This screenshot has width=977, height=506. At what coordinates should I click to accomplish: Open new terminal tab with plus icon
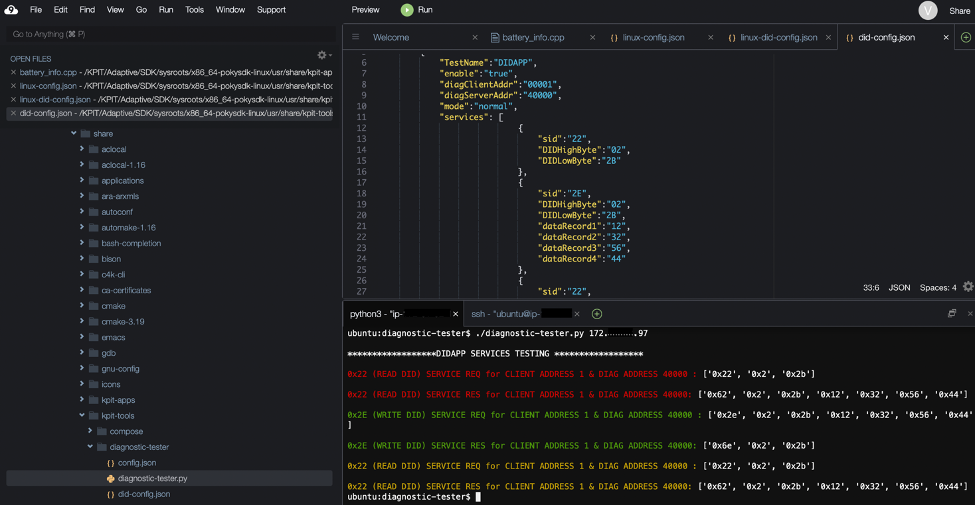(x=597, y=314)
